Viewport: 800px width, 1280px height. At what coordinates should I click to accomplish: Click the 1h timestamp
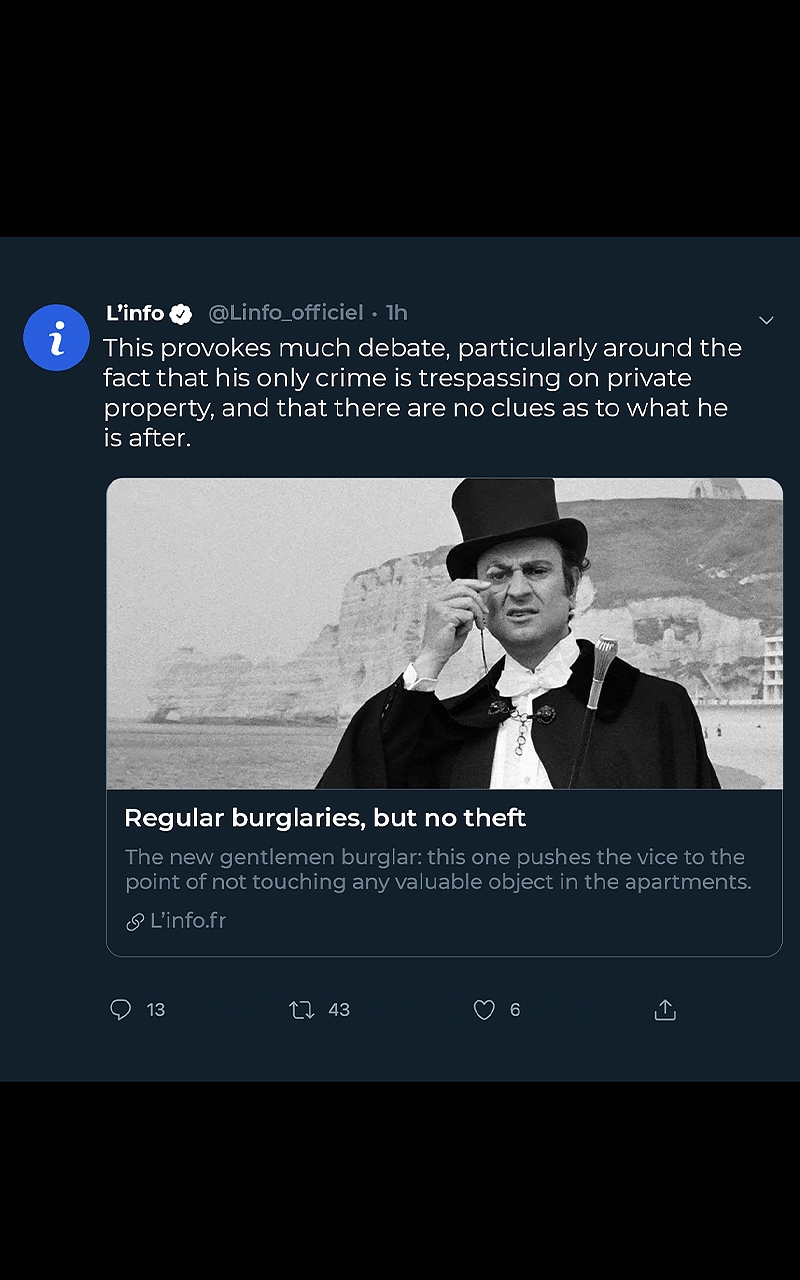pos(397,313)
